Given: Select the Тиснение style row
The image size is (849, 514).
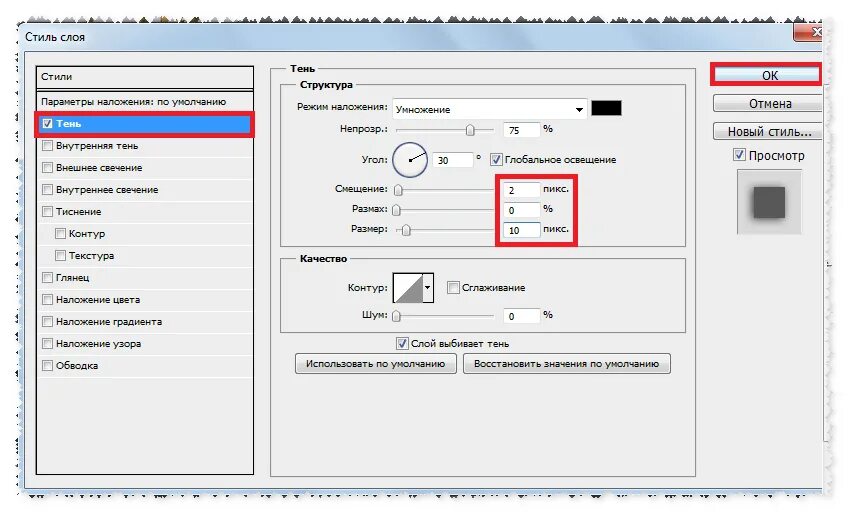Looking at the screenshot, I should point(145,212).
